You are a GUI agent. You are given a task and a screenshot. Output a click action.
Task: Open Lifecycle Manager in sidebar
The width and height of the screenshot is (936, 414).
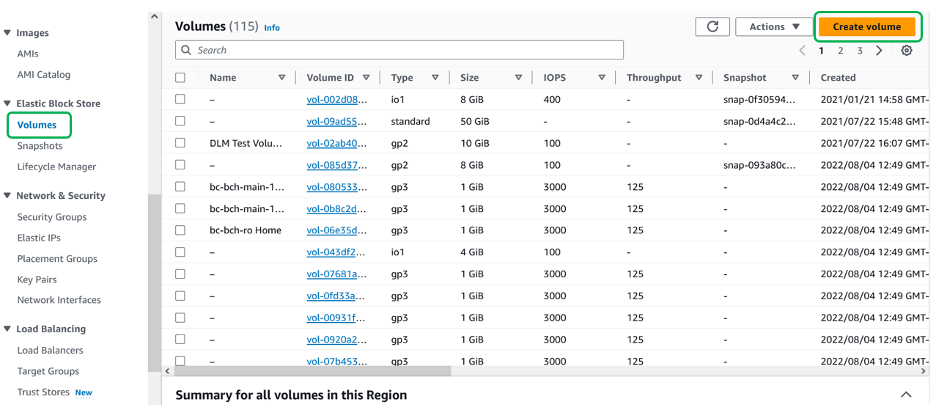(x=56, y=167)
